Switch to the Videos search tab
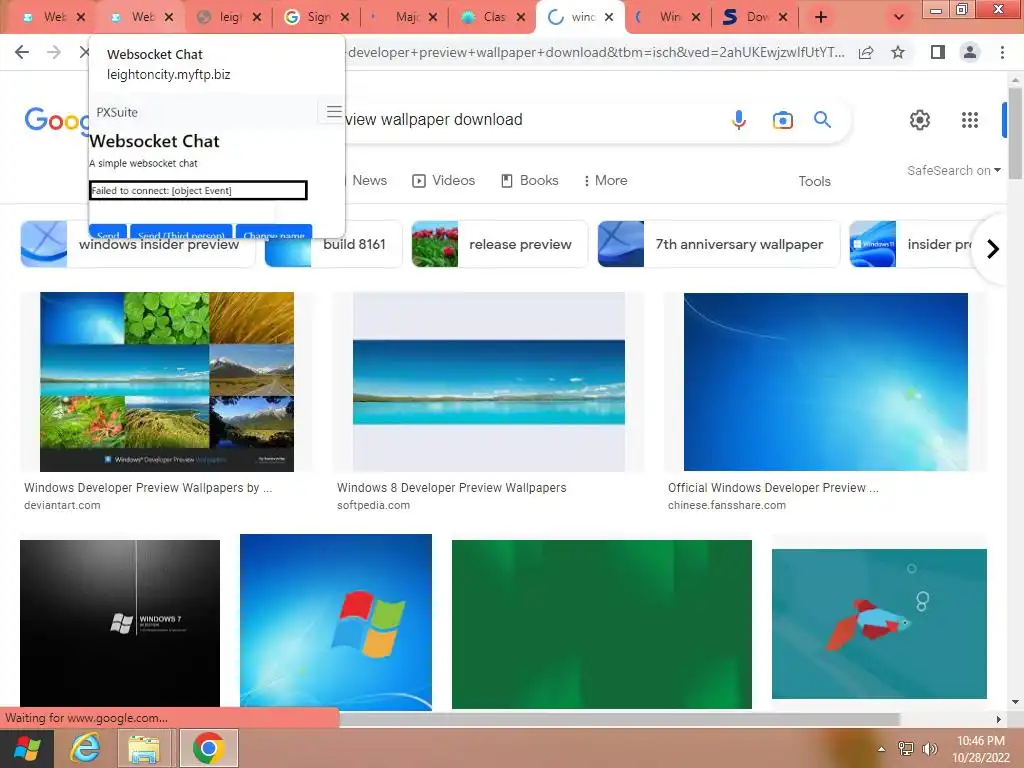 pos(443,180)
